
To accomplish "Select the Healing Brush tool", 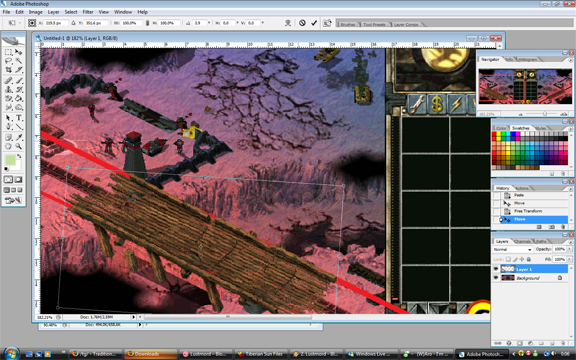I will coord(8,80).
